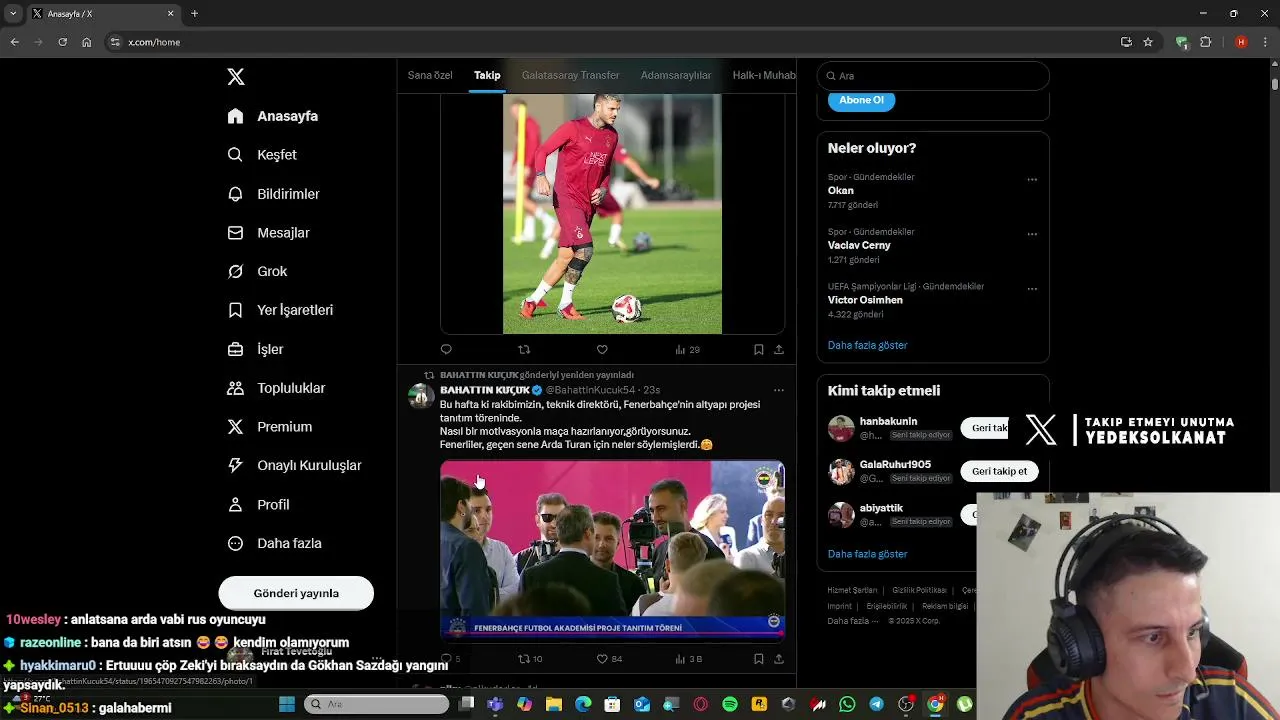This screenshot has width=1280, height=720.
Task: Open the Vaclav Cerny trending topic
Action: [859, 245]
